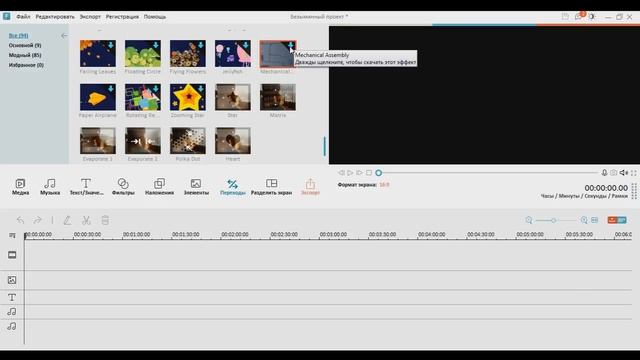Open the Разделить экран split screen panel
The height and width of the screenshot is (360, 640).
point(271,187)
